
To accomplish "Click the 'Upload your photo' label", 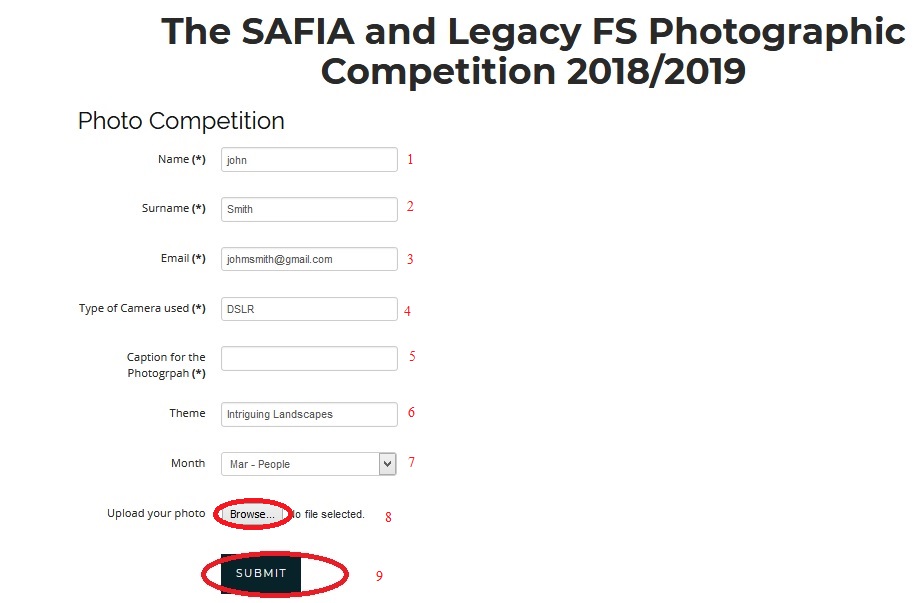I will click(156, 513).
